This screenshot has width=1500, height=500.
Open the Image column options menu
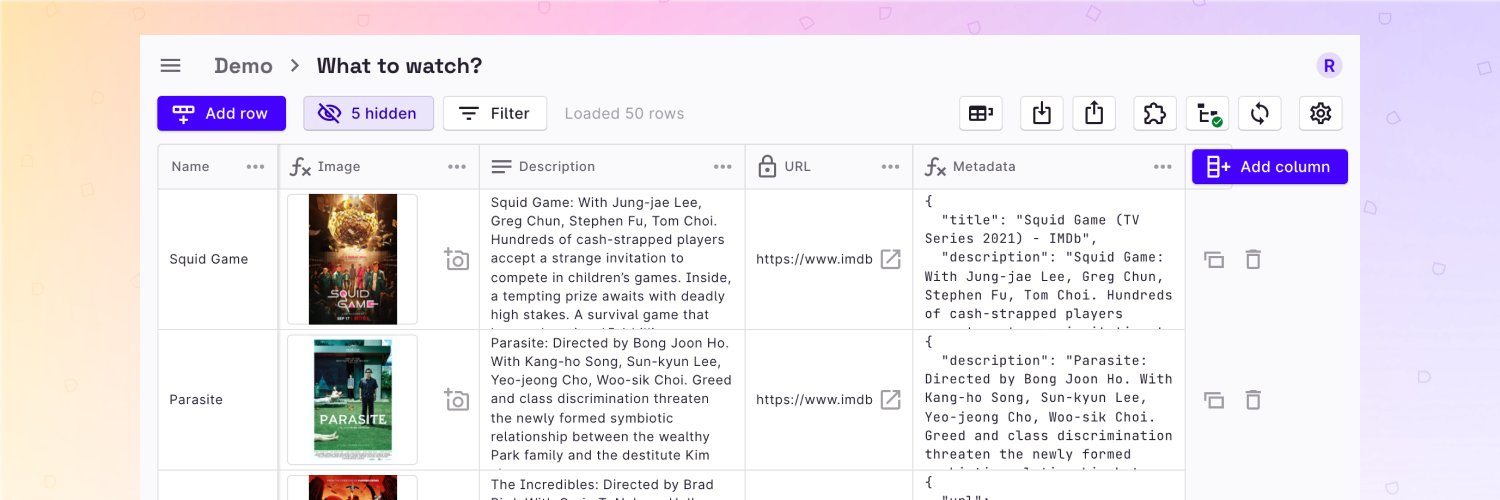(x=457, y=167)
